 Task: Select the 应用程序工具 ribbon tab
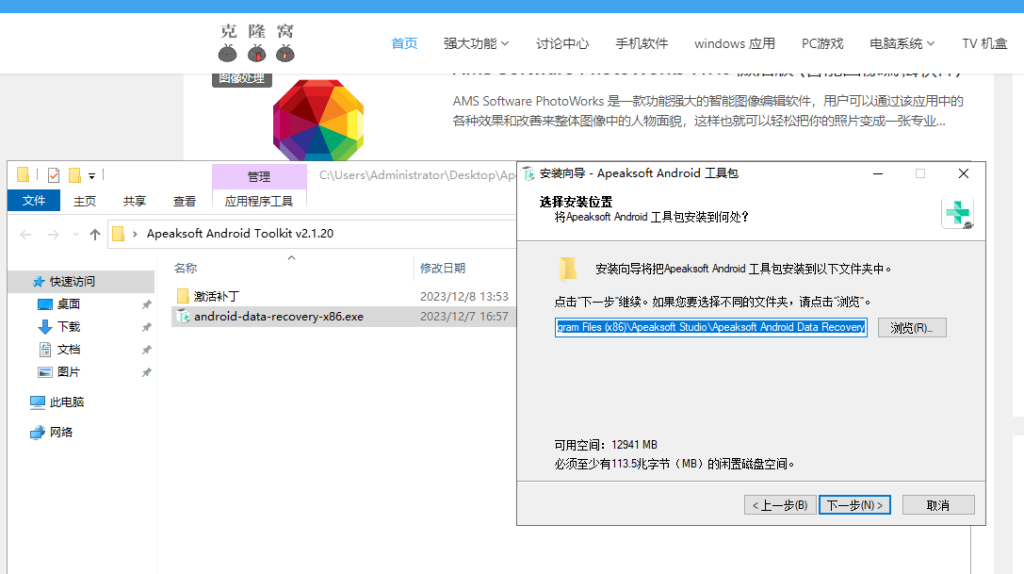[259, 201]
